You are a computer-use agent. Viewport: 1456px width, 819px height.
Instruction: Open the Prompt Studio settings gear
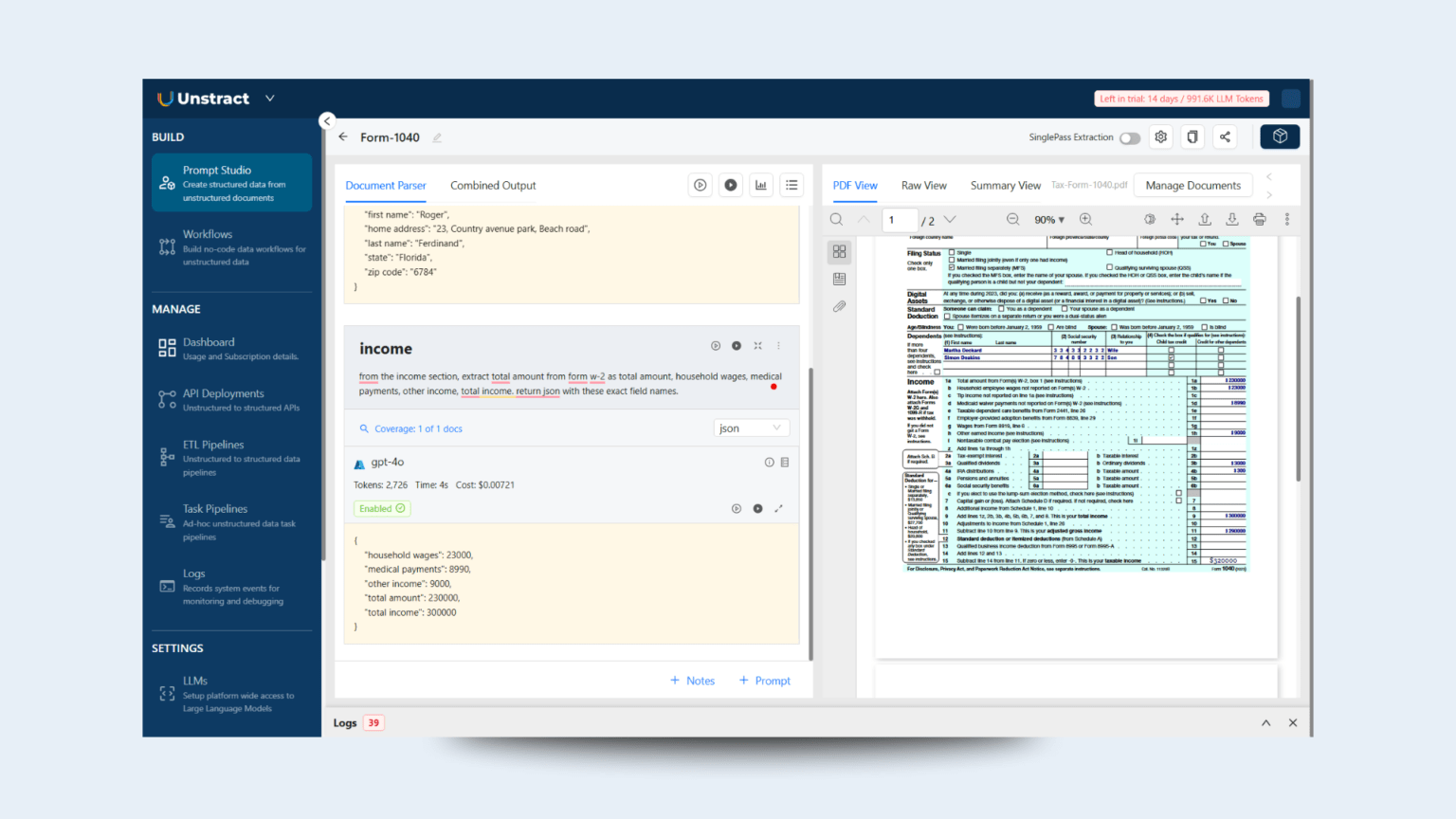pos(1160,136)
